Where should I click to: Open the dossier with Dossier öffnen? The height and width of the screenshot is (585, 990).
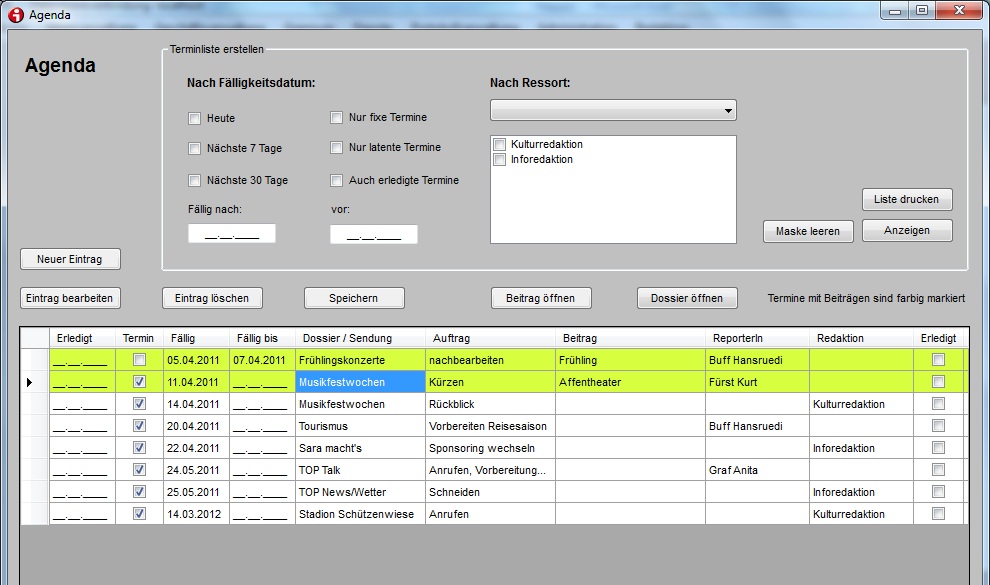click(x=687, y=298)
